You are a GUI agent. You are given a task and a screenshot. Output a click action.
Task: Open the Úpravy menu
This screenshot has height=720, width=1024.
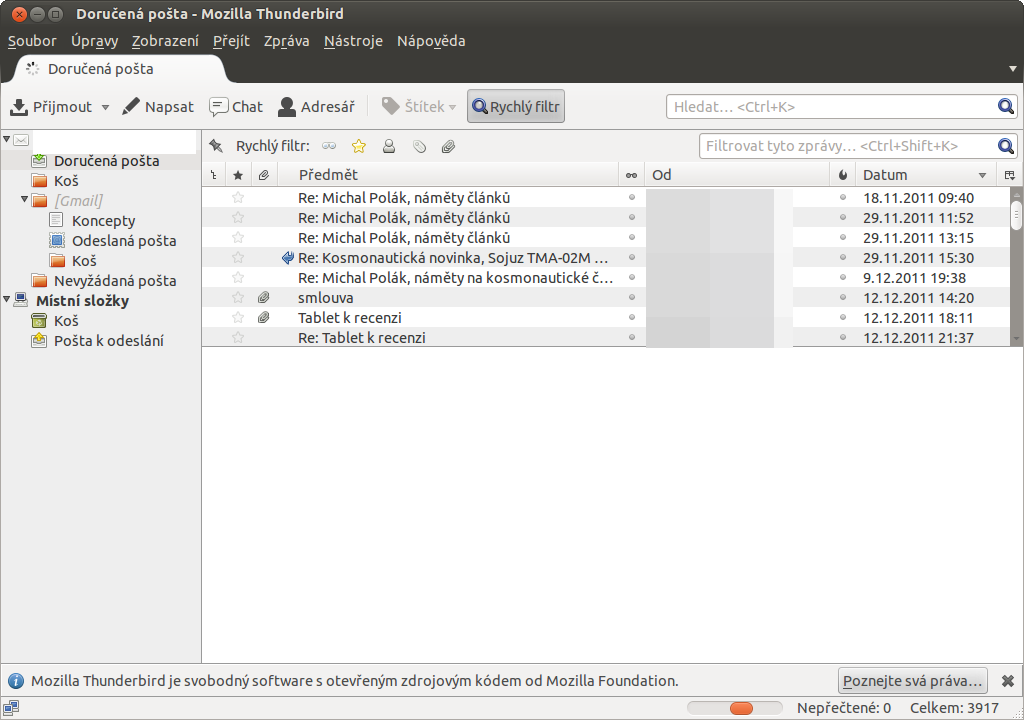point(95,41)
